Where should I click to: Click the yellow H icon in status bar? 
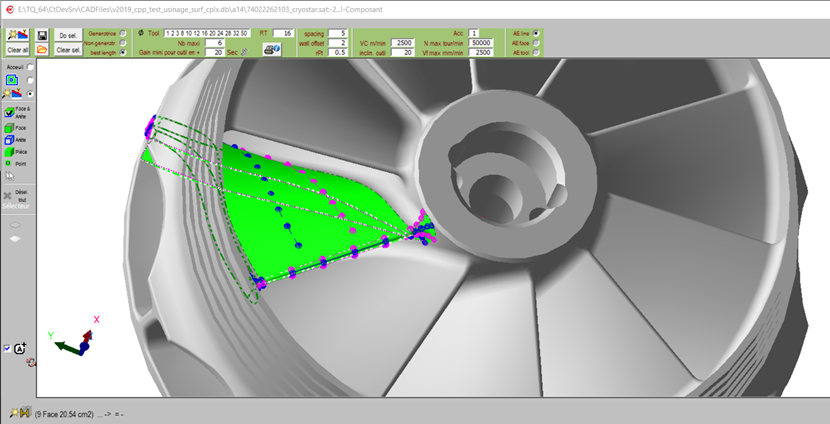pyautogui.click(x=25, y=412)
